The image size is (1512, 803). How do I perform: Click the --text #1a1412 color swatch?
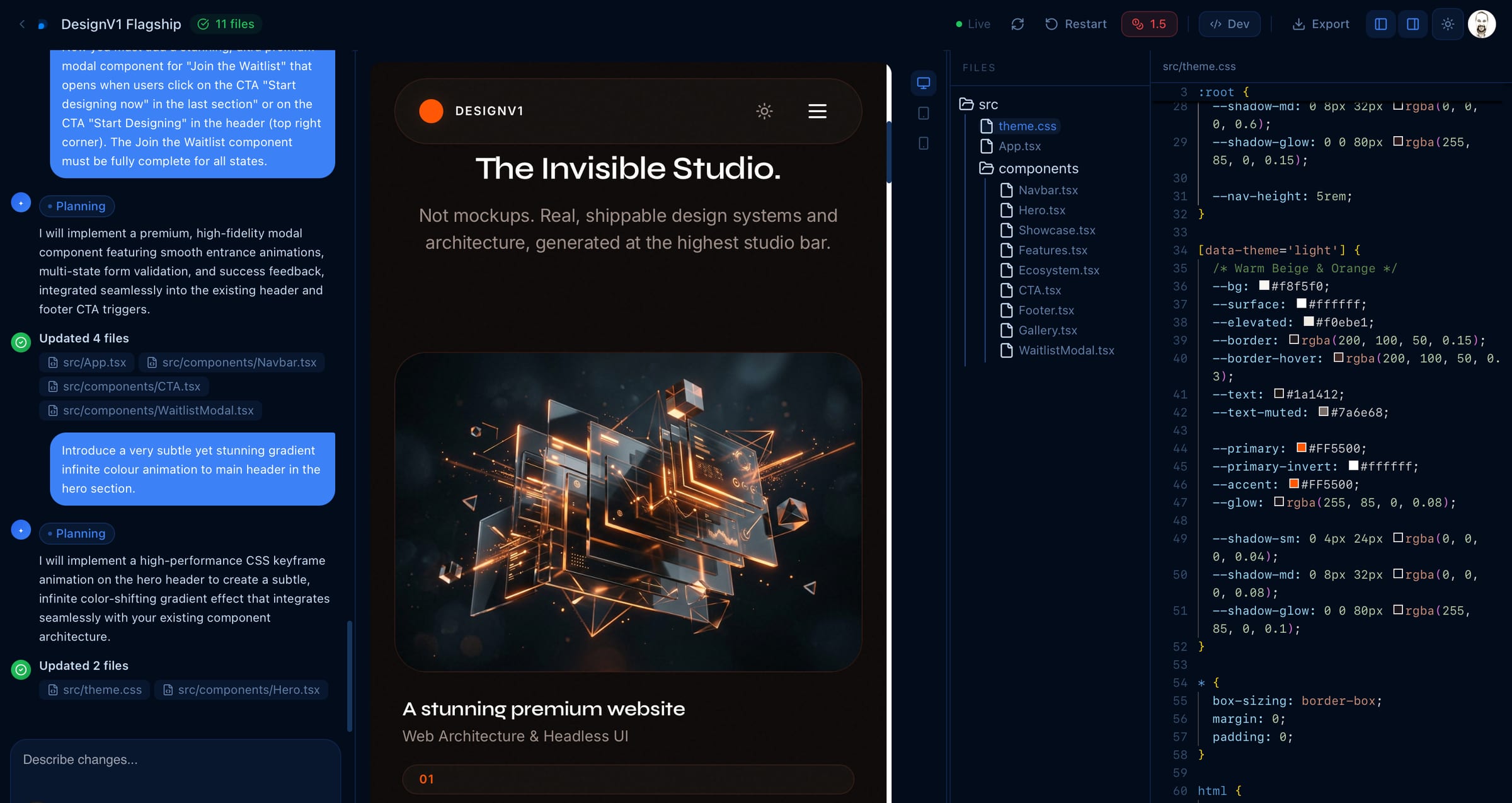click(1279, 393)
